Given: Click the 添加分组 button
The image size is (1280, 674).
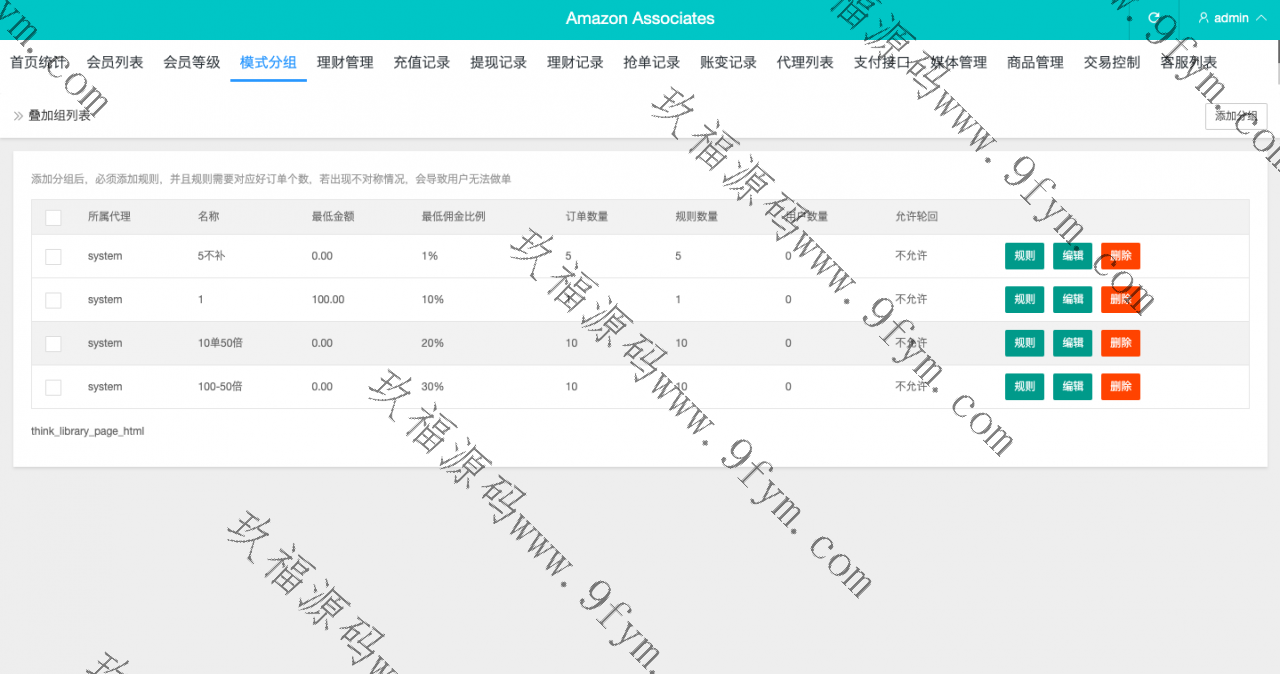Looking at the screenshot, I should (1236, 116).
